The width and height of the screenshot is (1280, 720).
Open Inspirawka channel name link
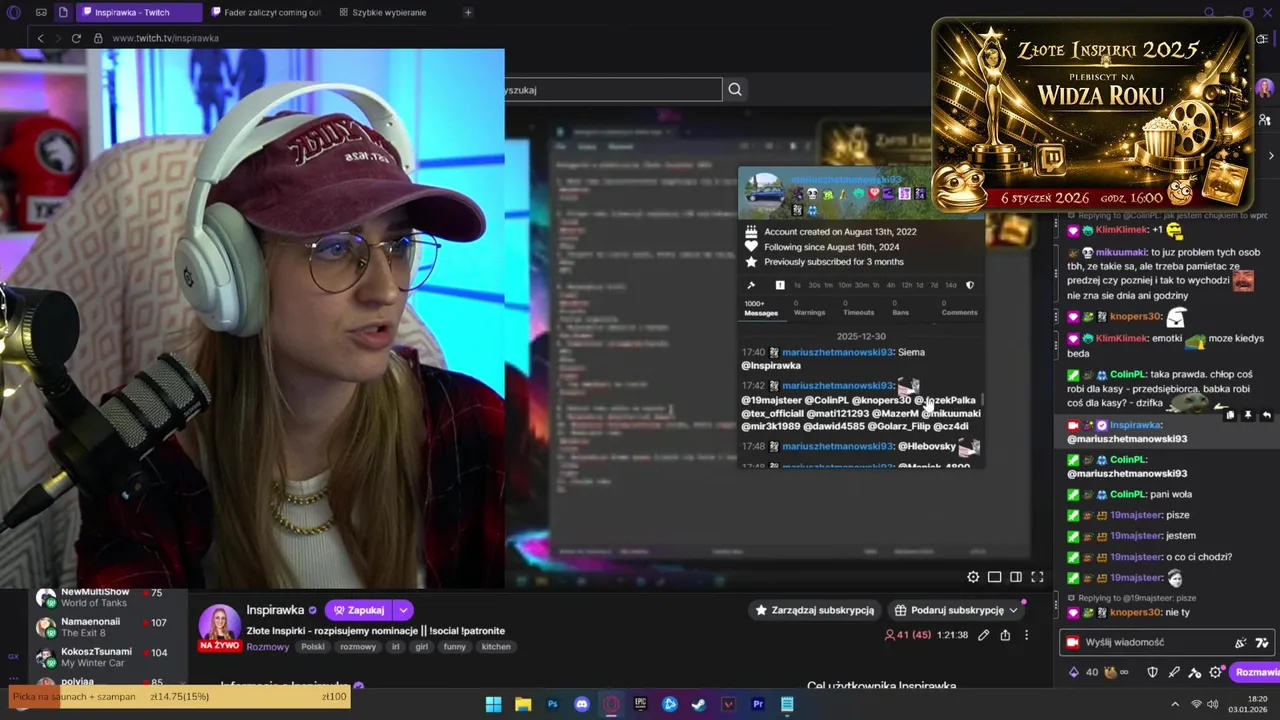click(275, 610)
